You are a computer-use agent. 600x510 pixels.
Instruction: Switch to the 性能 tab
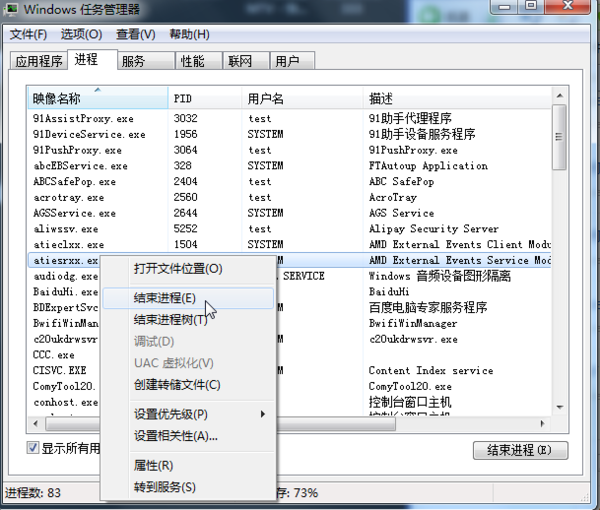pos(199,61)
